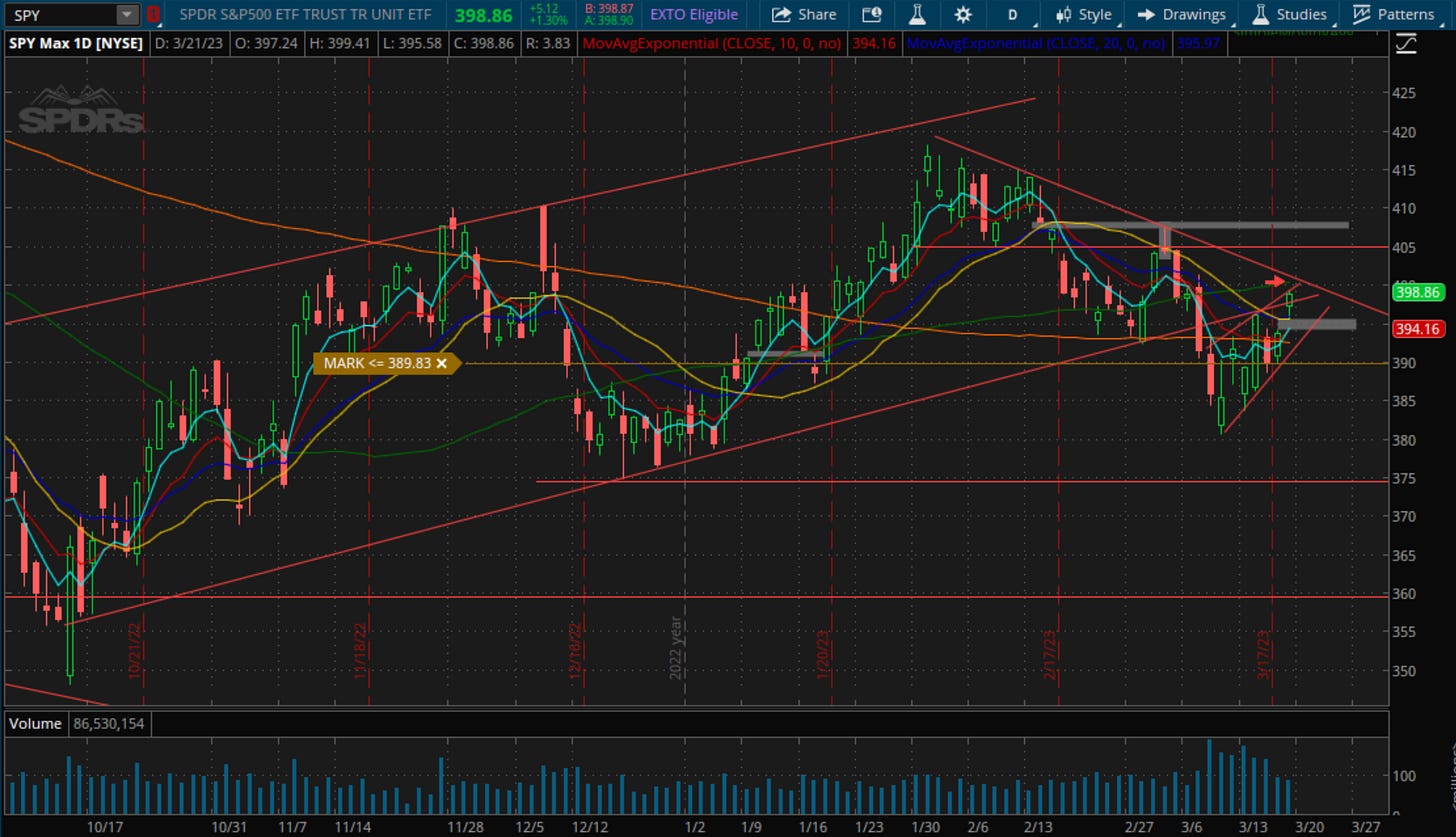Screen dimensions: 1456x837
Task: Open the quick quote details icon
Action: tap(871, 14)
